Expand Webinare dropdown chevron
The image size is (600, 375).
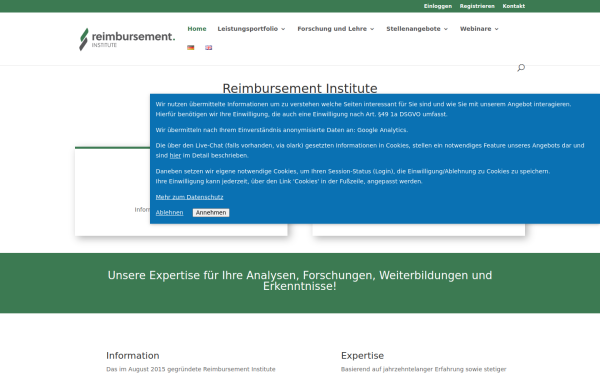tap(496, 29)
